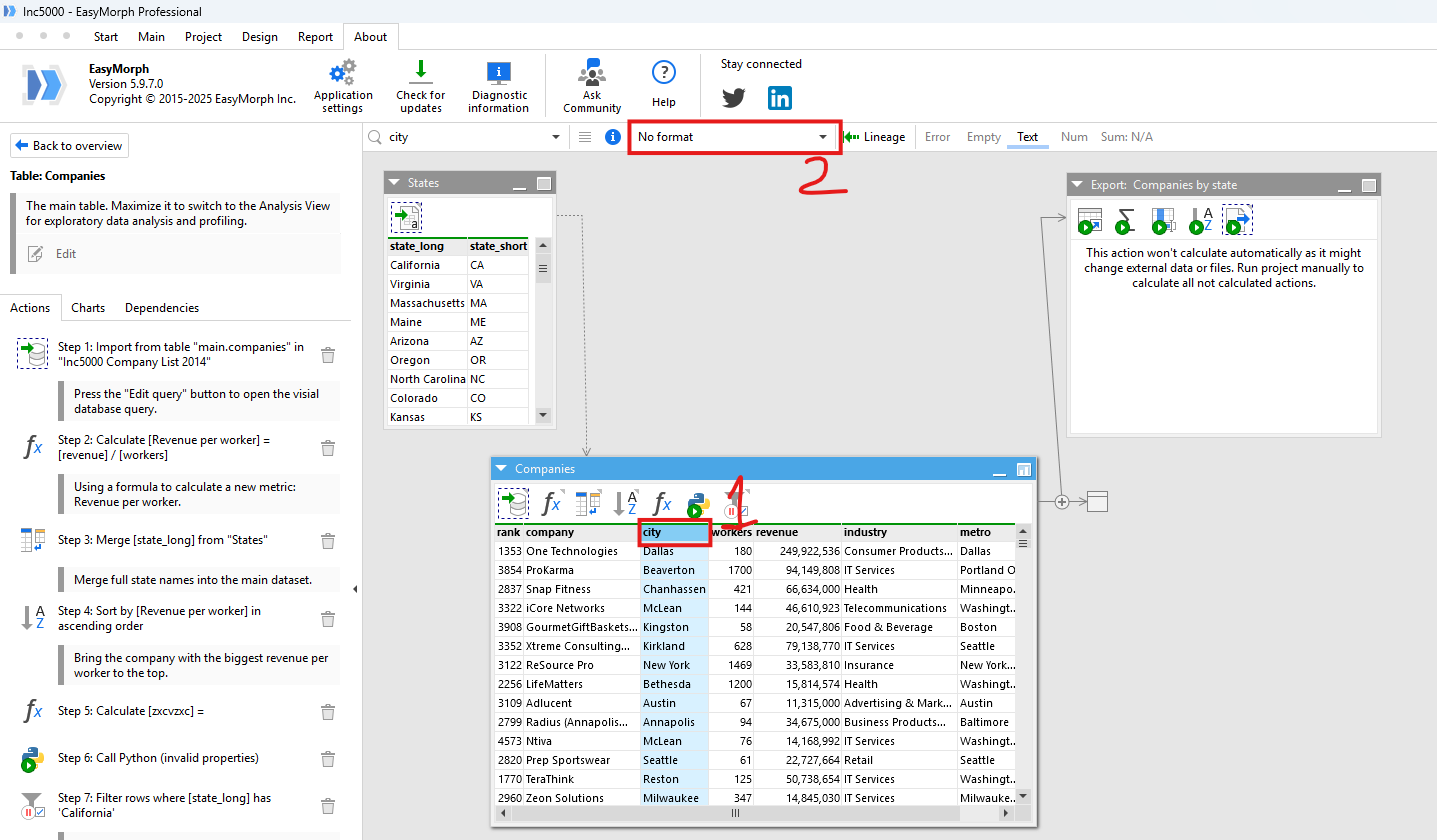1437x840 pixels.
Task: Click the company column header
Action: point(582,532)
